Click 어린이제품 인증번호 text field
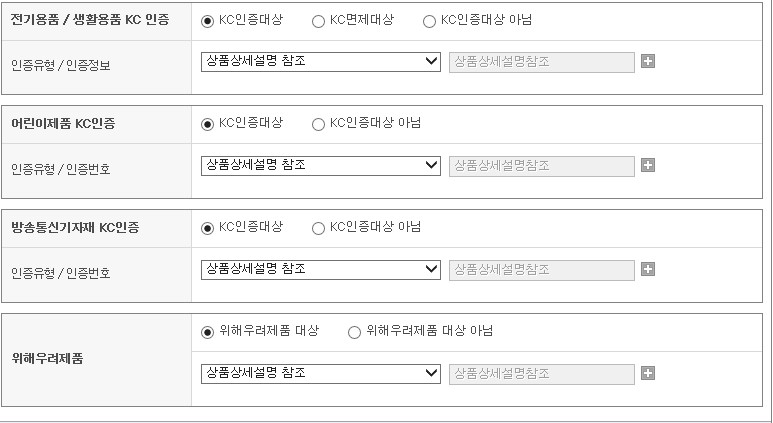 click(541, 165)
